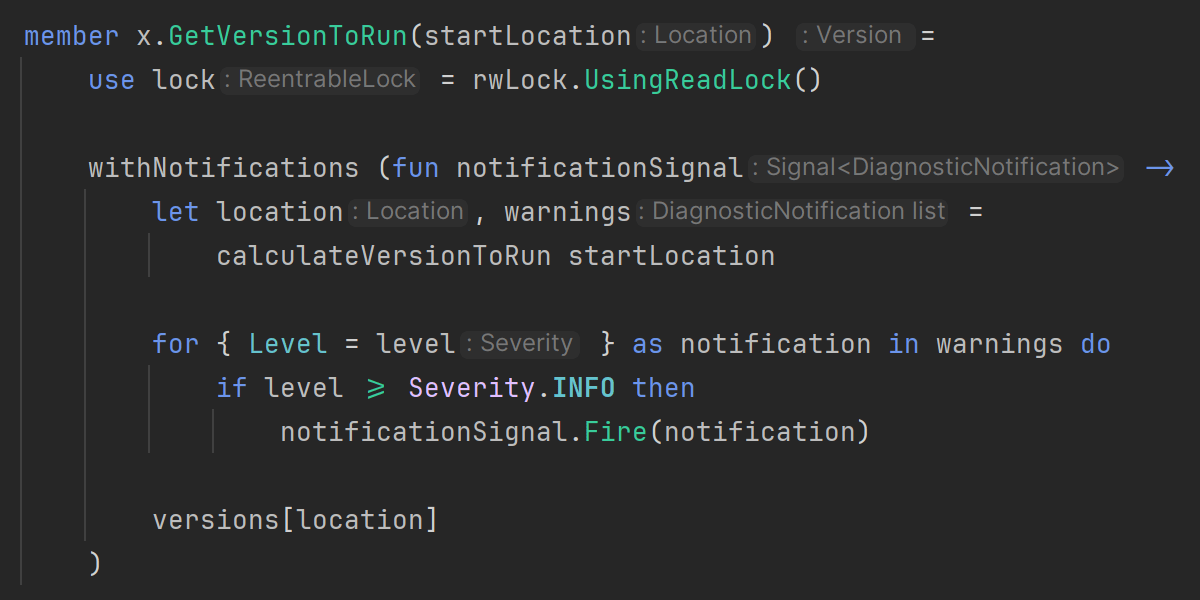
Task: Click the notificationSignal lambda parameter name
Action: tap(599, 168)
